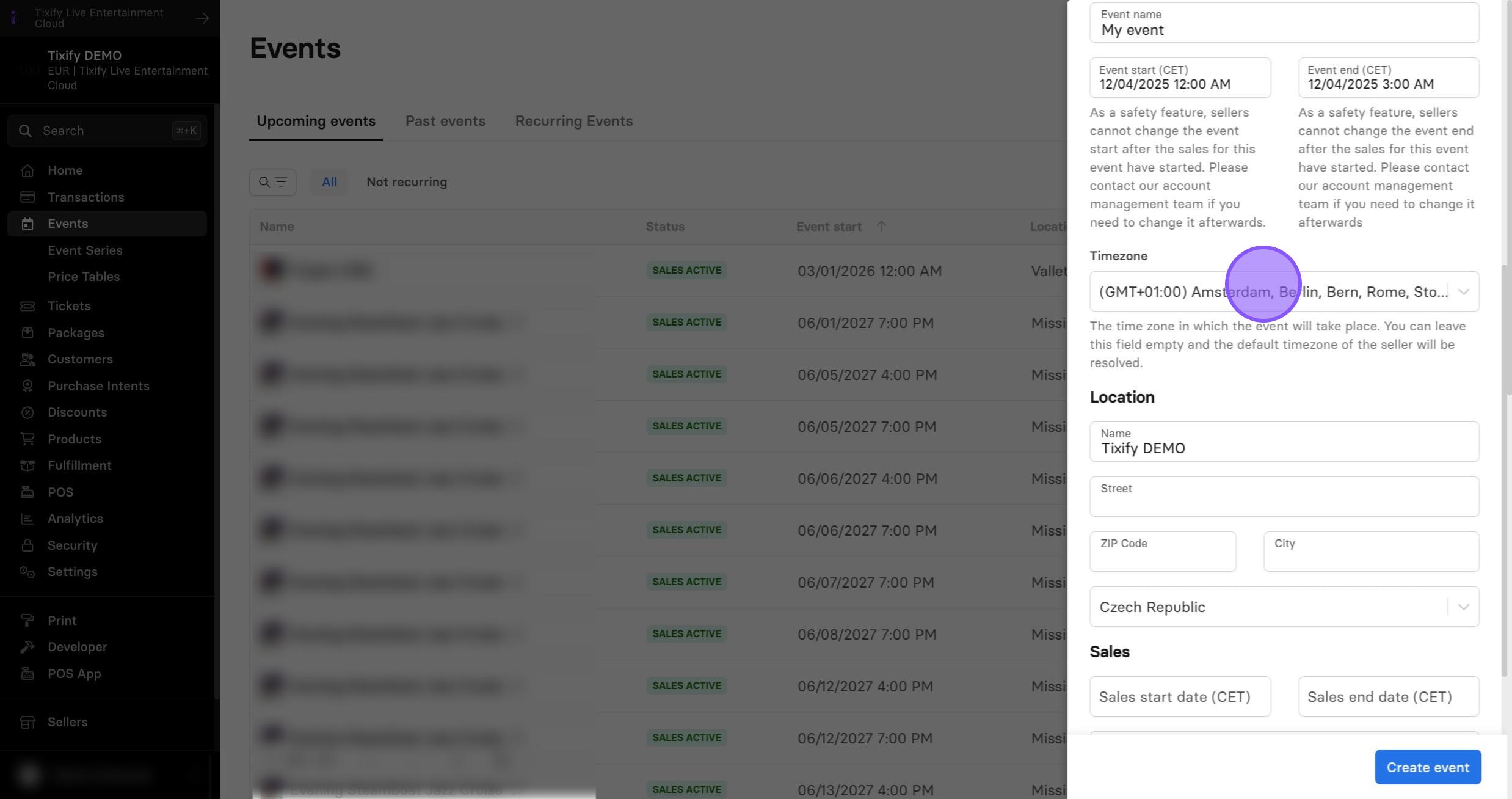Click the sidebar Search box
The image size is (1512, 799).
[107, 131]
